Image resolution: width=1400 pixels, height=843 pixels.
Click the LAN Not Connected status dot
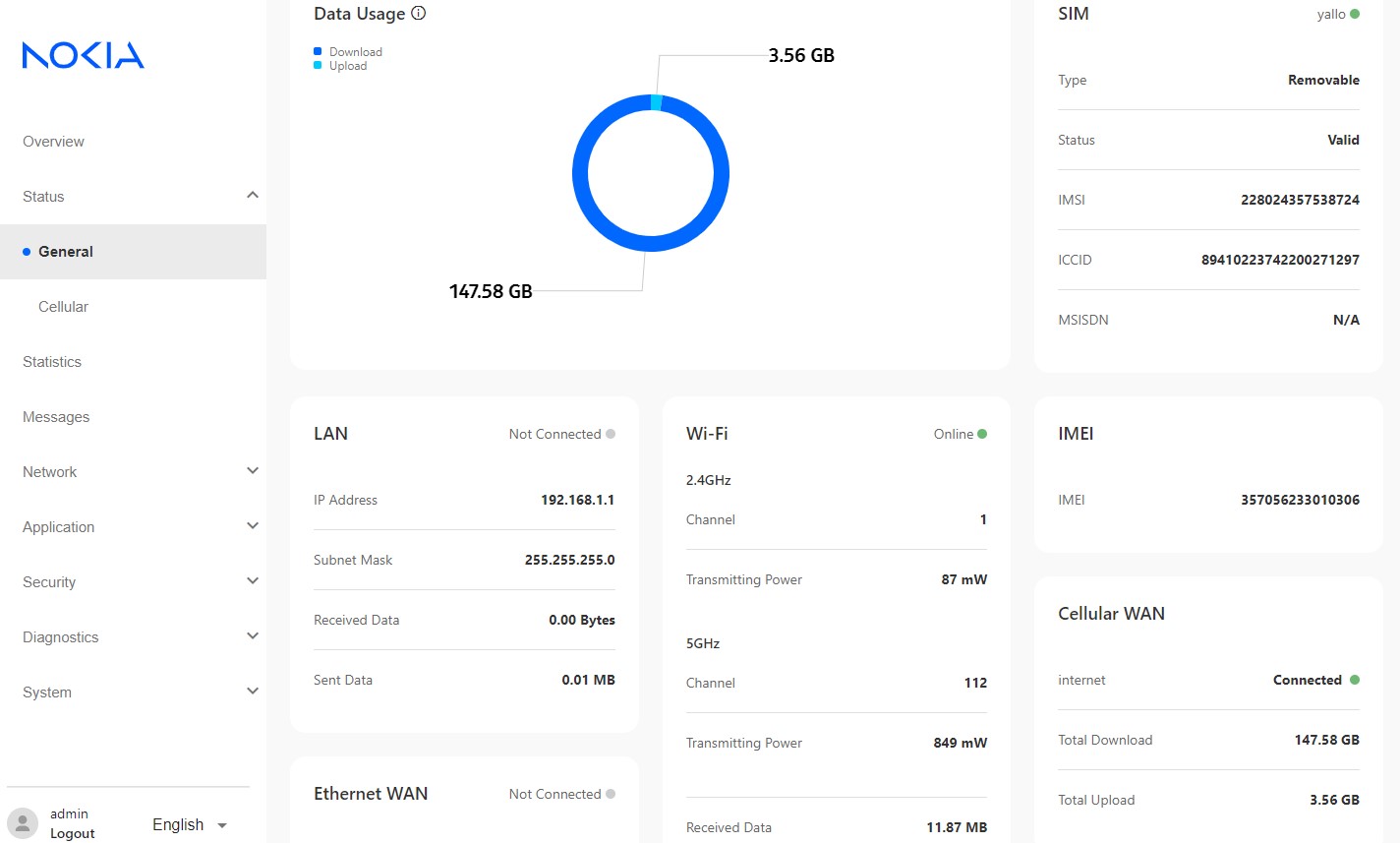(611, 434)
